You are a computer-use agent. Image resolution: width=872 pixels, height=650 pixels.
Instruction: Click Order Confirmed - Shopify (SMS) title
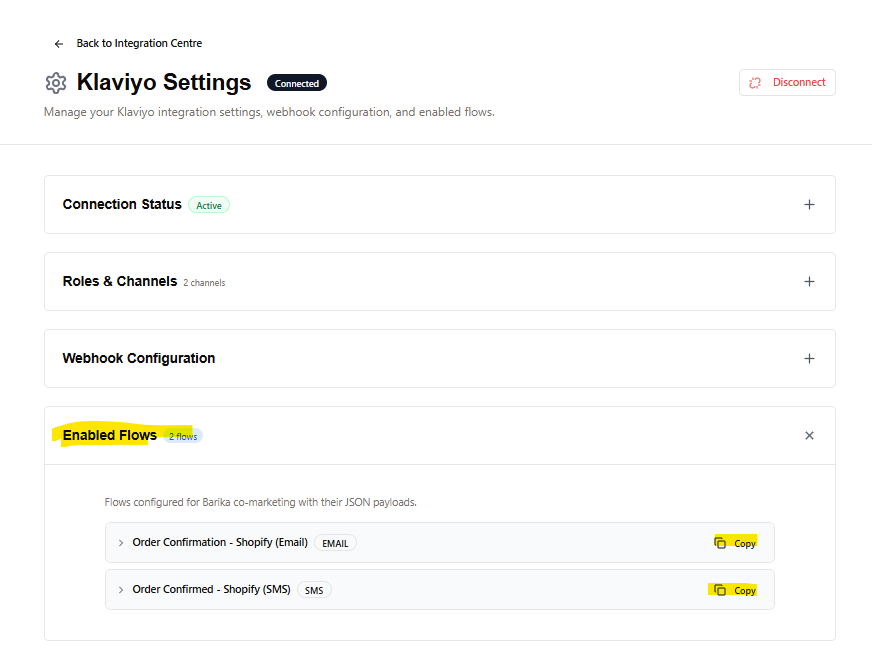click(211, 589)
